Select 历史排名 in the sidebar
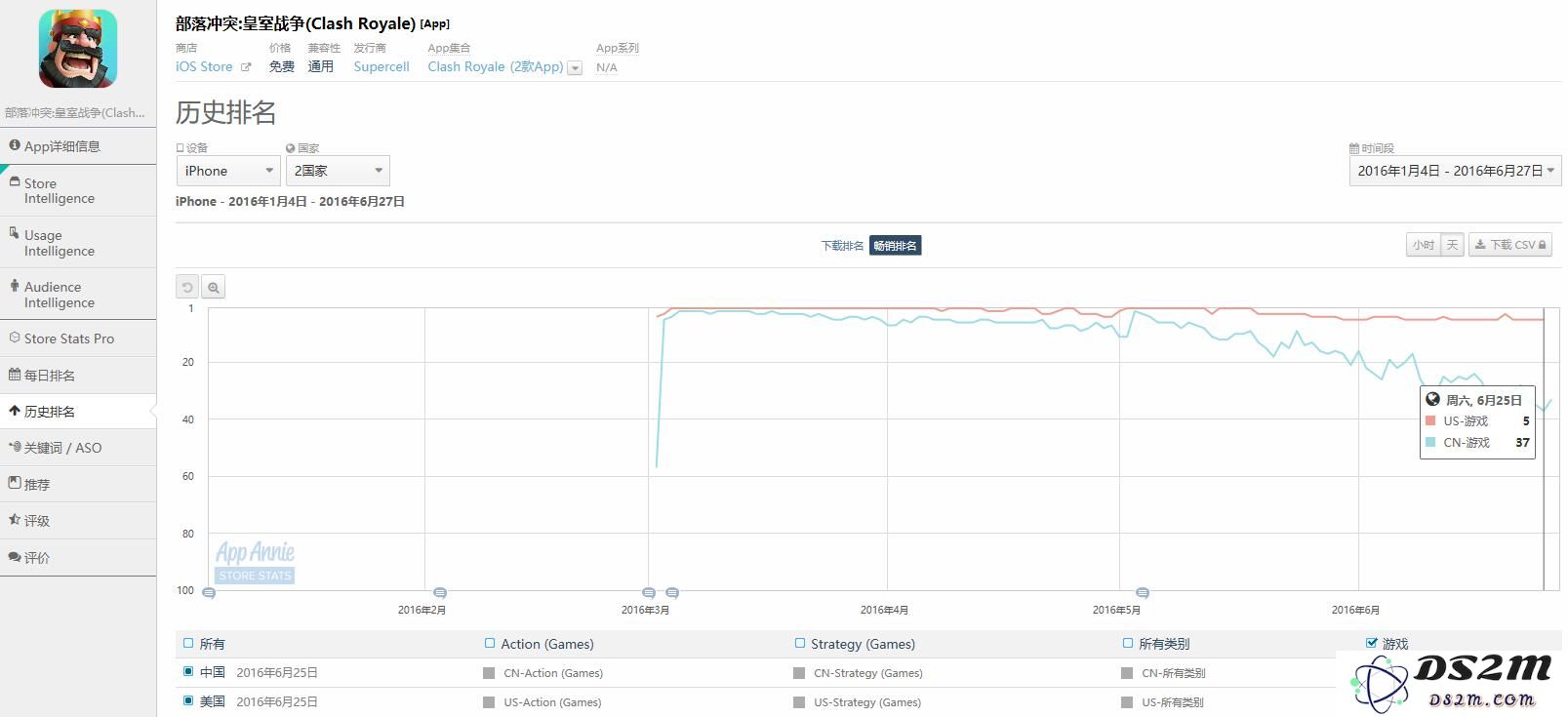Screen dimensions: 1568x717 (78, 411)
